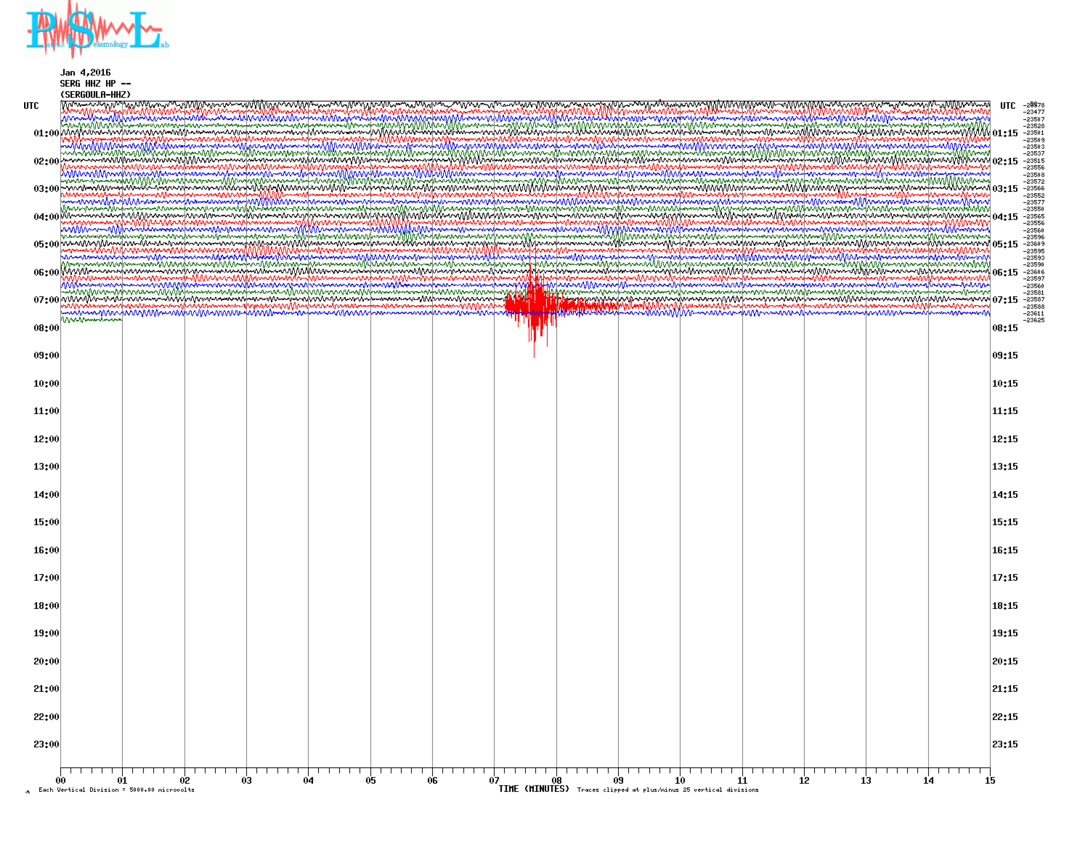The image size is (1073, 844).
Task: Click minute 15 on the bottom time axis
Action: click(x=989, y=780)
